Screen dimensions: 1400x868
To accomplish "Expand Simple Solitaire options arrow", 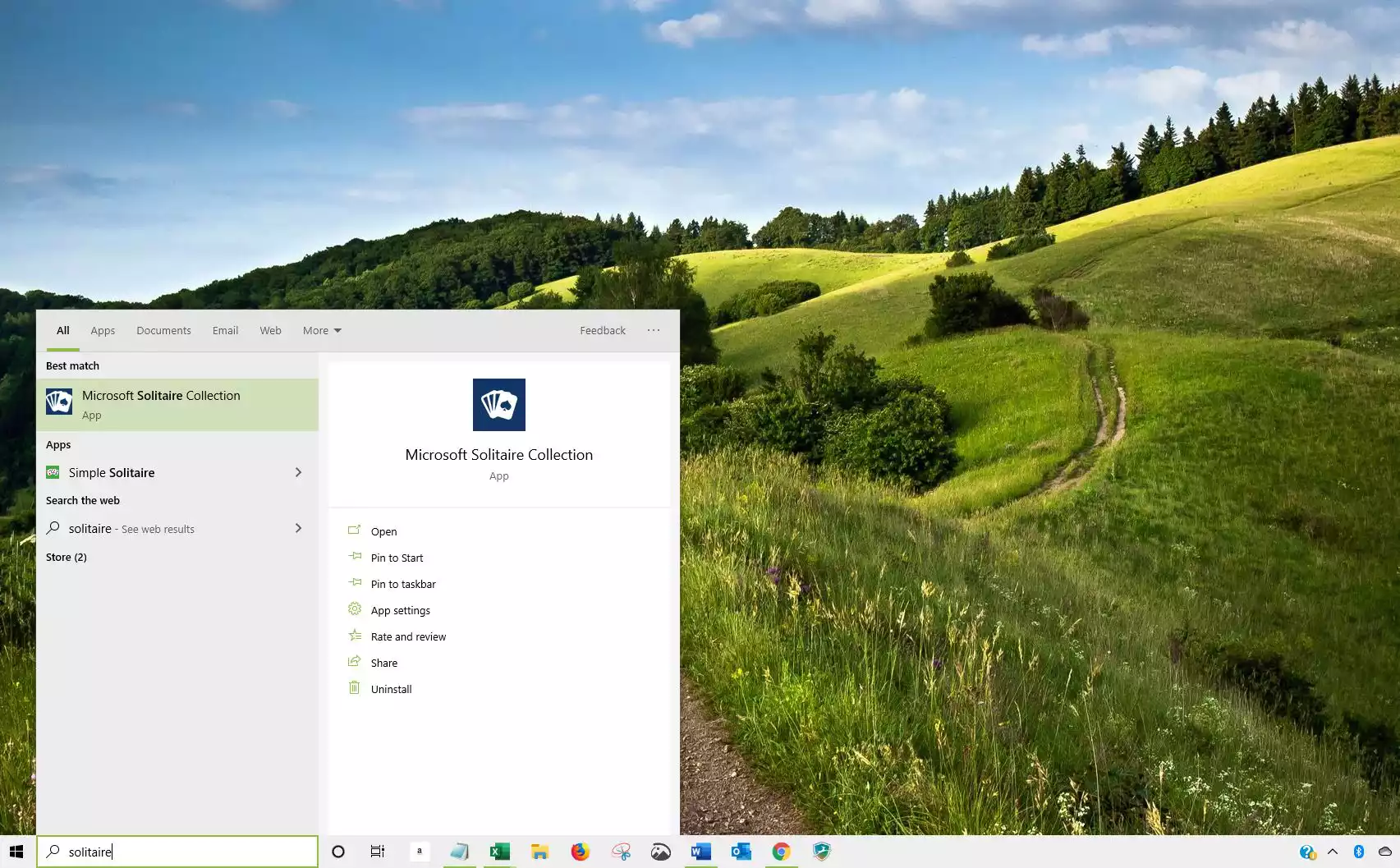I will pos(298,472).
